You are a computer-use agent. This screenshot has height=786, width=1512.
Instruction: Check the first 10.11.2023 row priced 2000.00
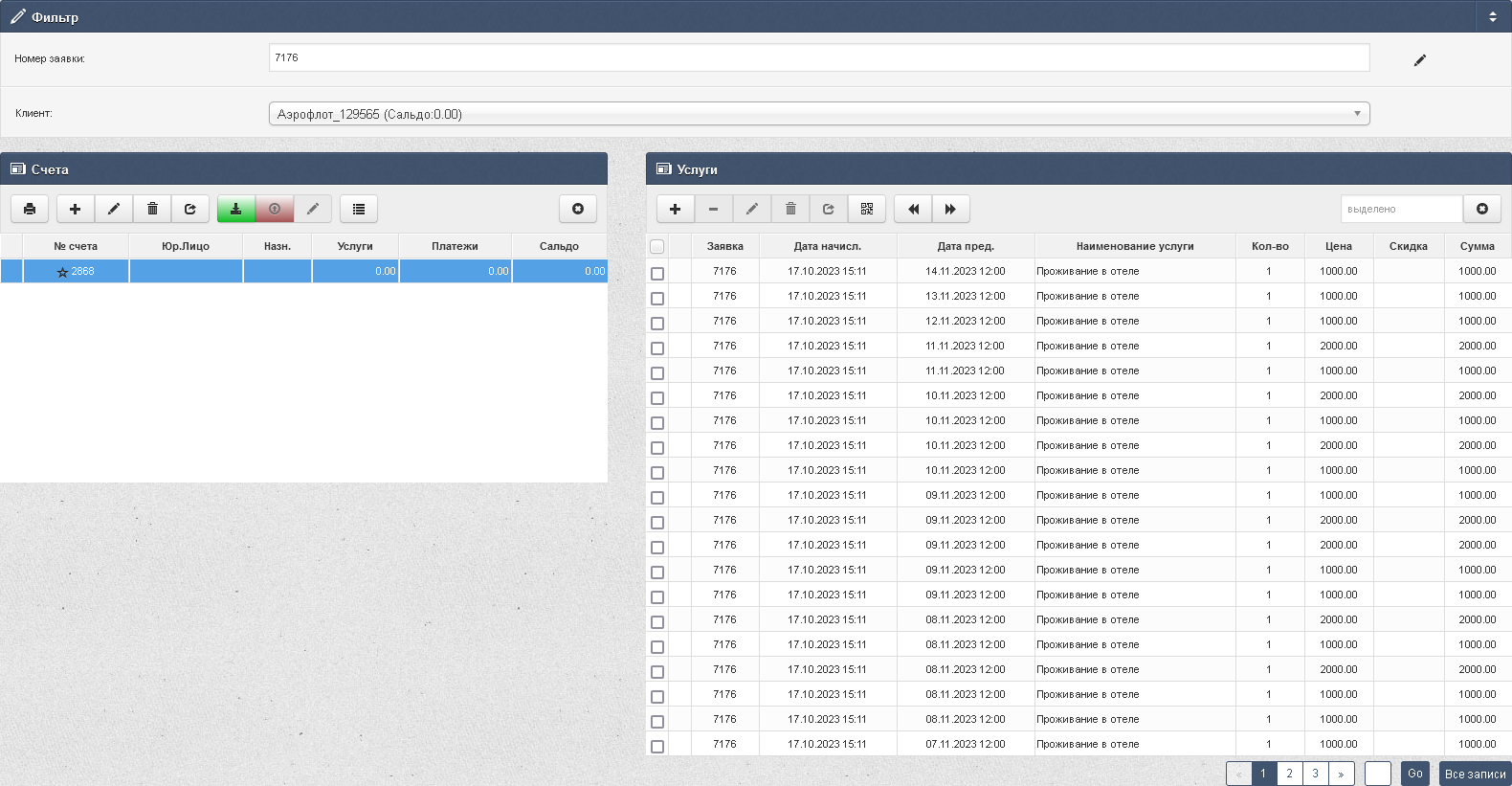point(657,397)
